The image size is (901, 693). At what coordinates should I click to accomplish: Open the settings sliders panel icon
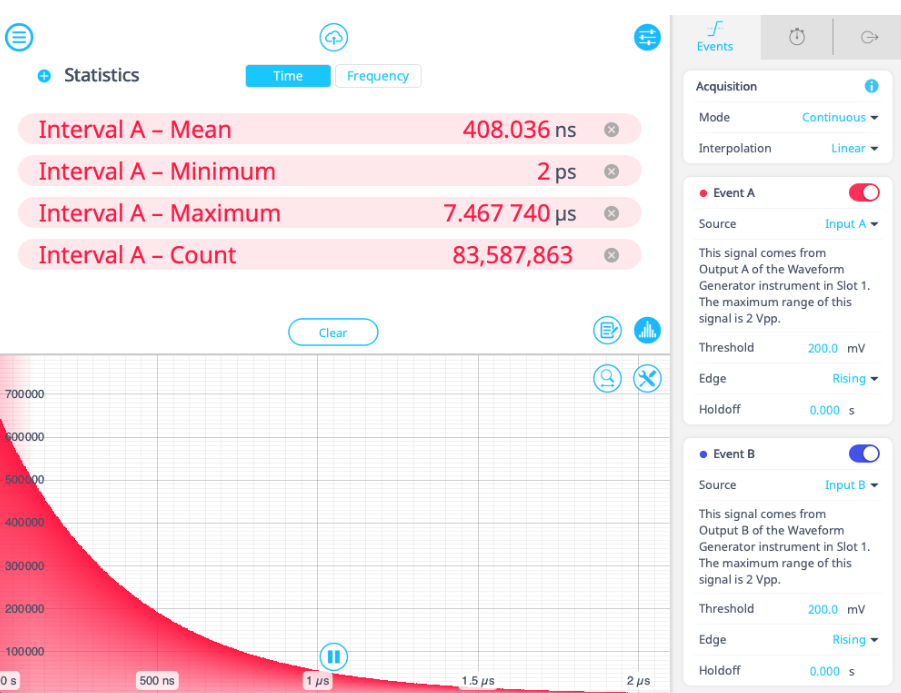[647, 38]
